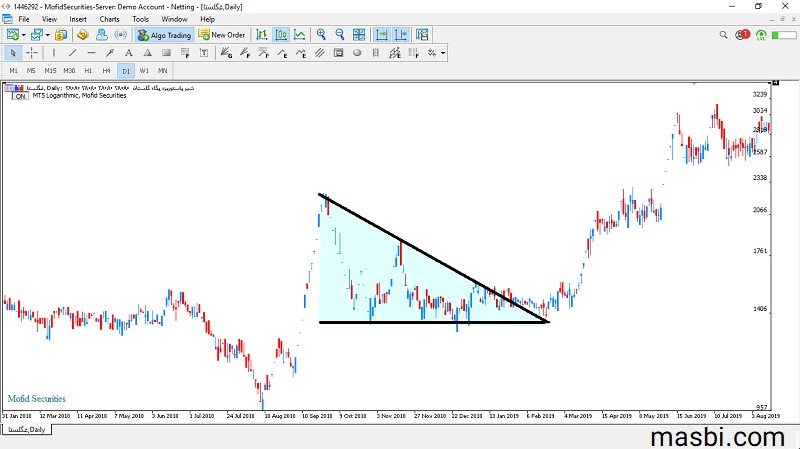This screenshot has height=449, width=800.
Task: Toggle Algo Trading on
Action: click(x=164, y=35)
